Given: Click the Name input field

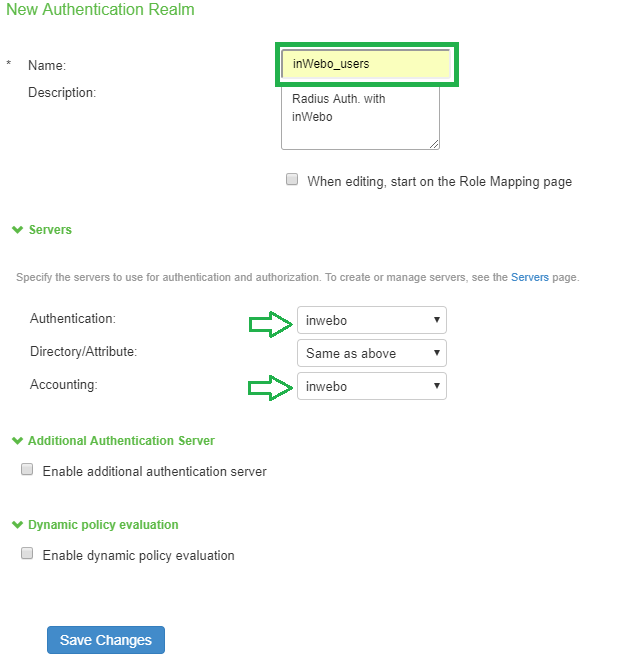Looking at the screenshot, I should click(x=366, y=64).
